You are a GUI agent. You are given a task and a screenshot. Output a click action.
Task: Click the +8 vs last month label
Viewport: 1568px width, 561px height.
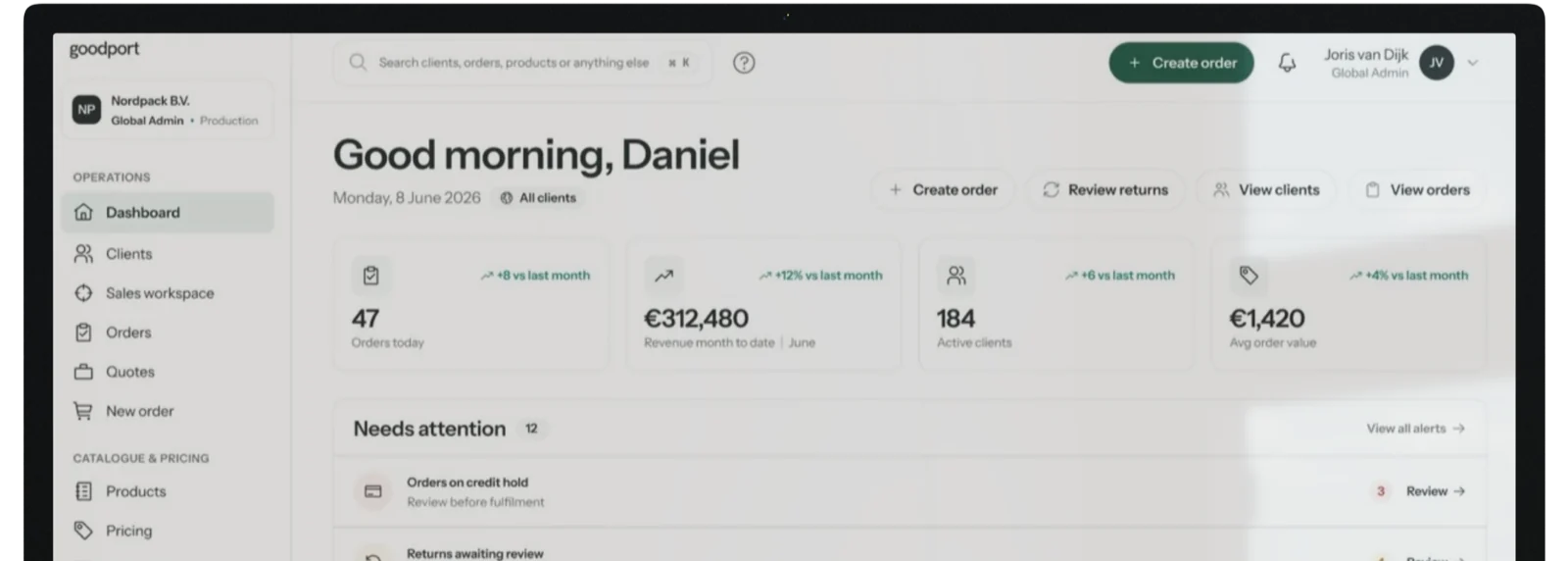click(x=536, y=276)
